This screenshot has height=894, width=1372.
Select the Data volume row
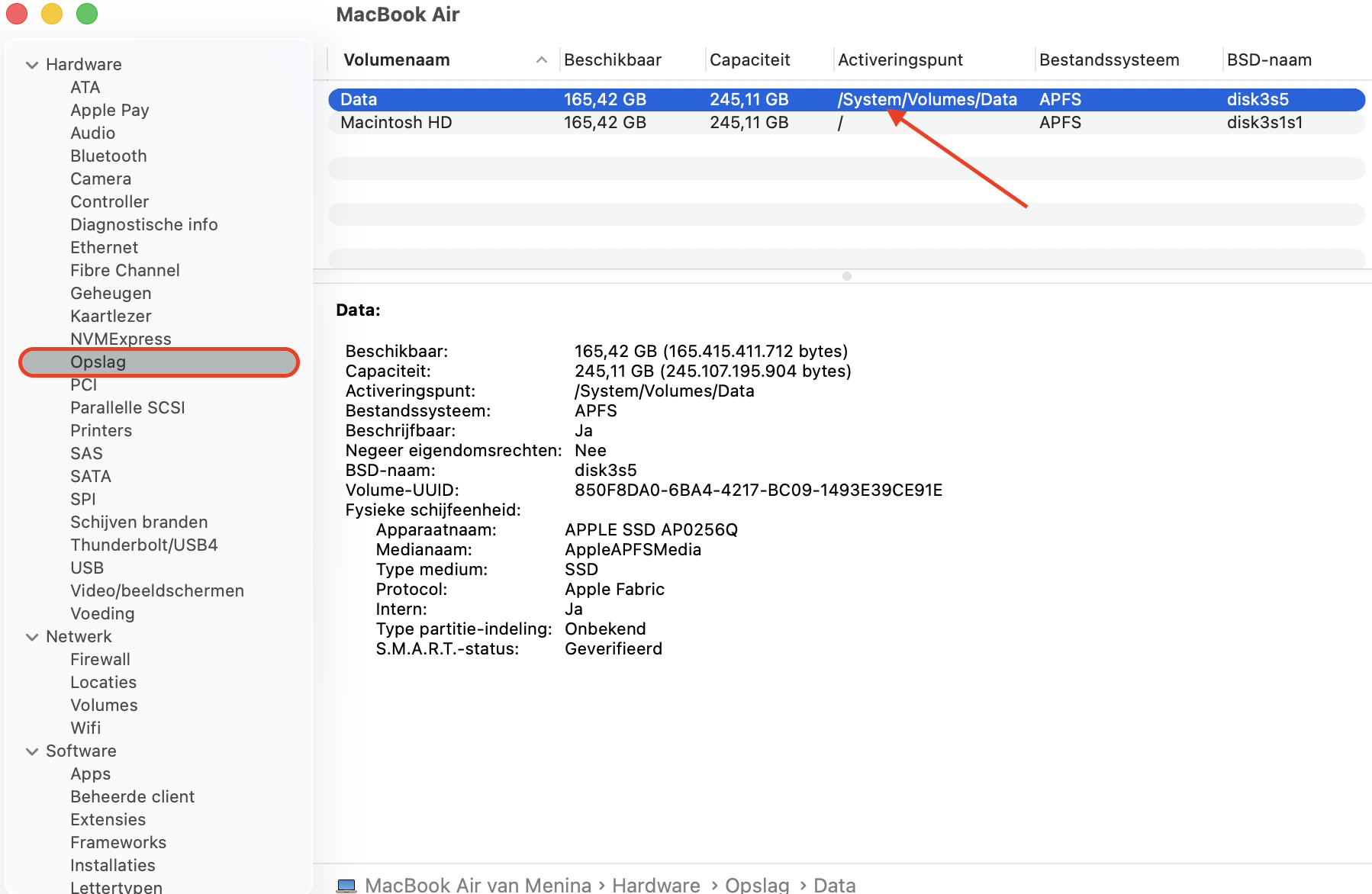coord(397,99)
